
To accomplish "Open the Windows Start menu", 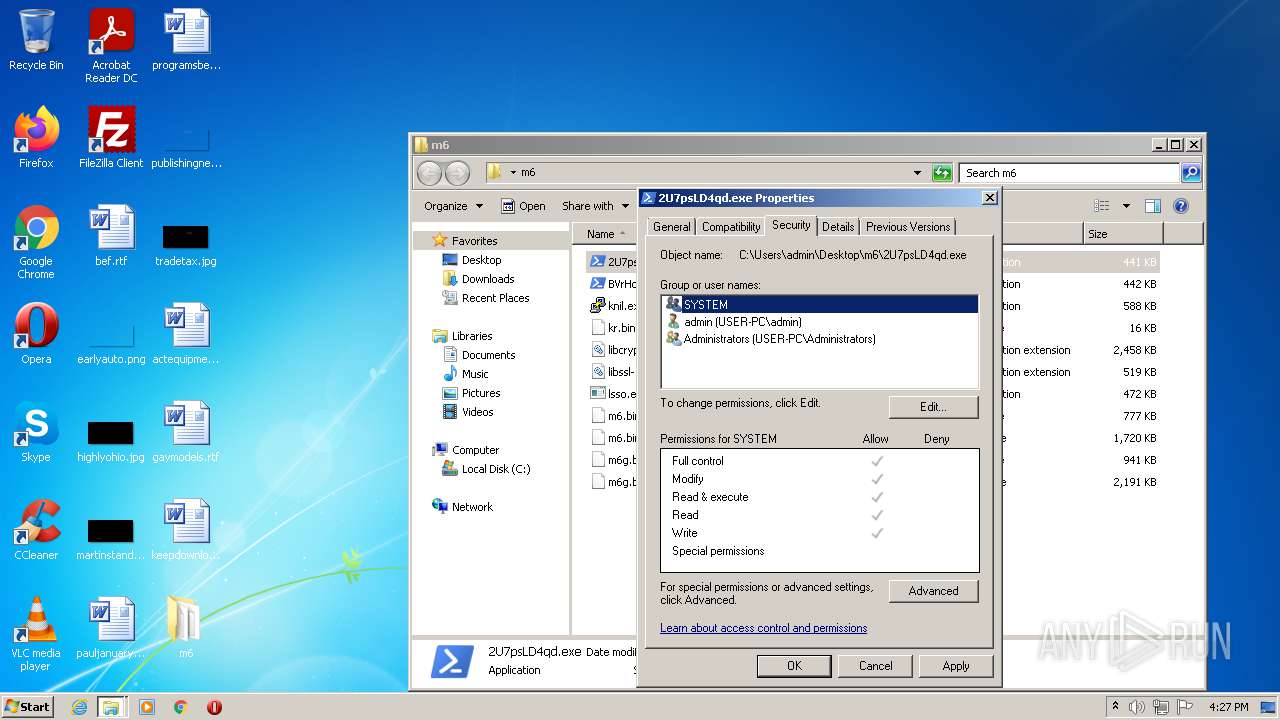I will tap(27, 707).
